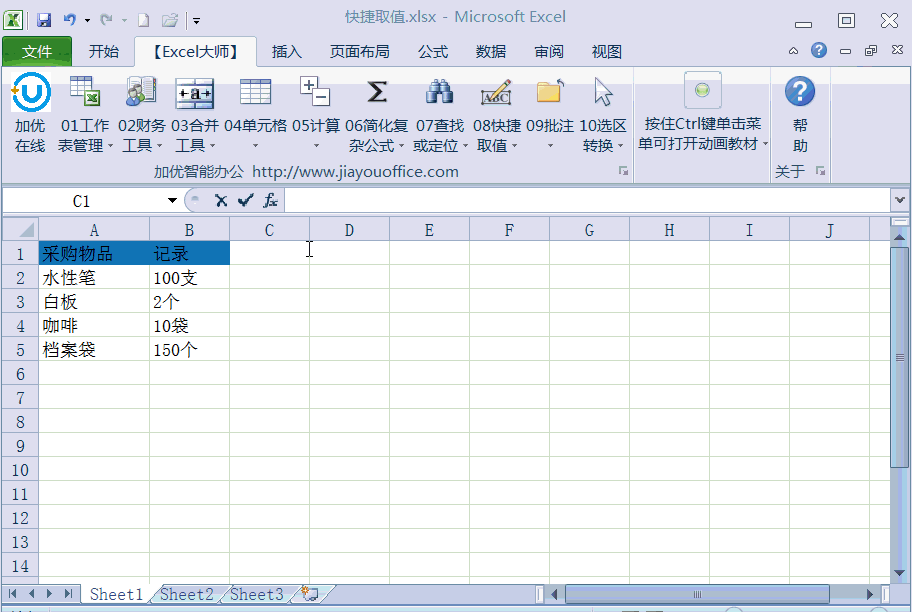This screenshot has width=912, height=612.
Task: Select cell containing 10袋
Action: coord(189,326)
